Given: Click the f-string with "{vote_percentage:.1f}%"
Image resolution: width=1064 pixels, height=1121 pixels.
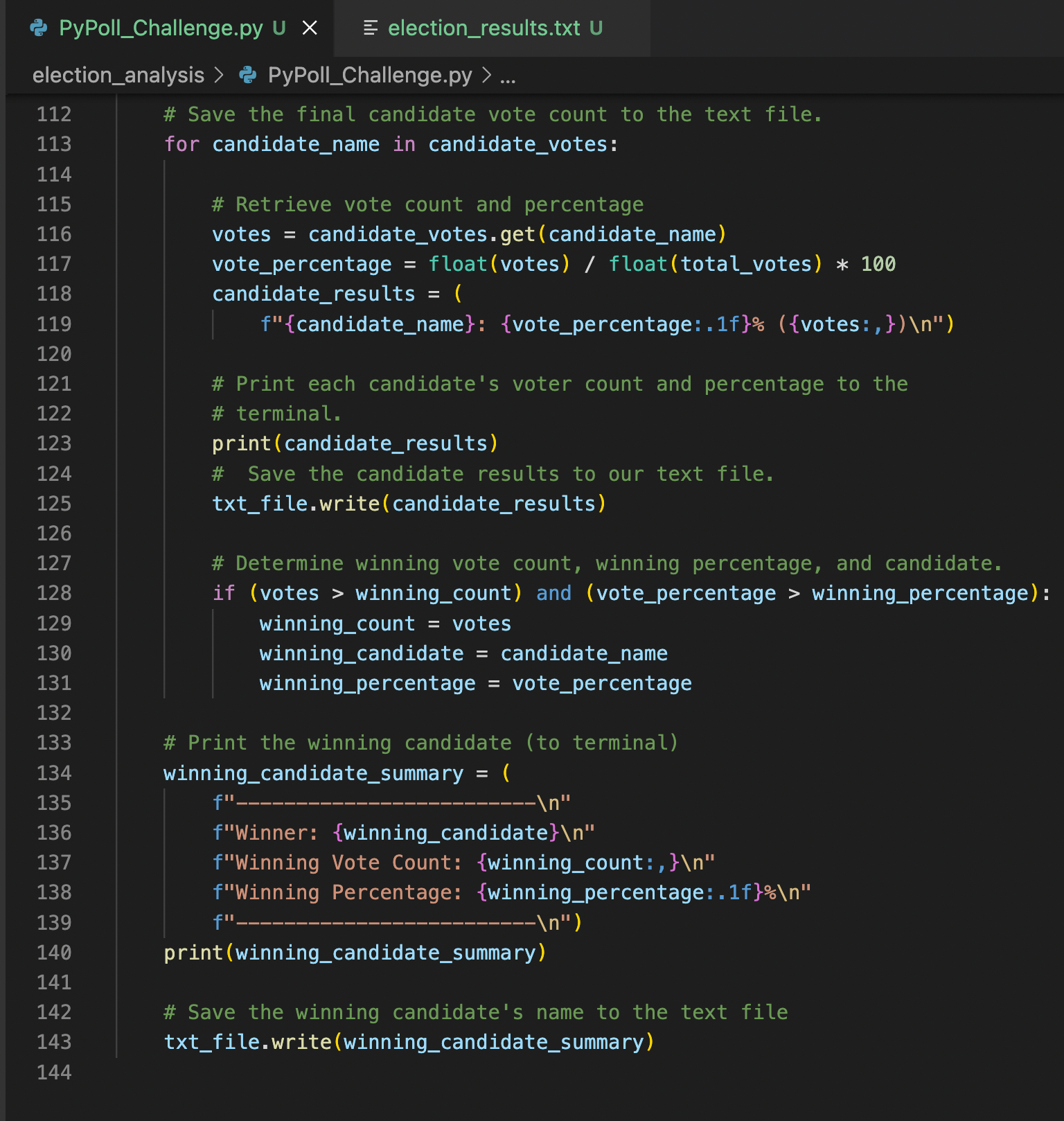Looking at the screenshot, I should click(x=608, y=324).
